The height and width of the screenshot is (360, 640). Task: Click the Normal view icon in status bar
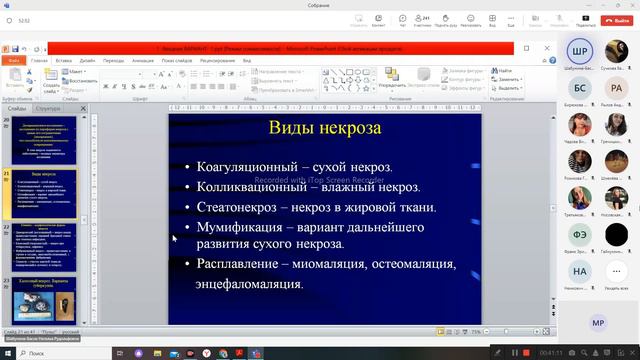440,332
